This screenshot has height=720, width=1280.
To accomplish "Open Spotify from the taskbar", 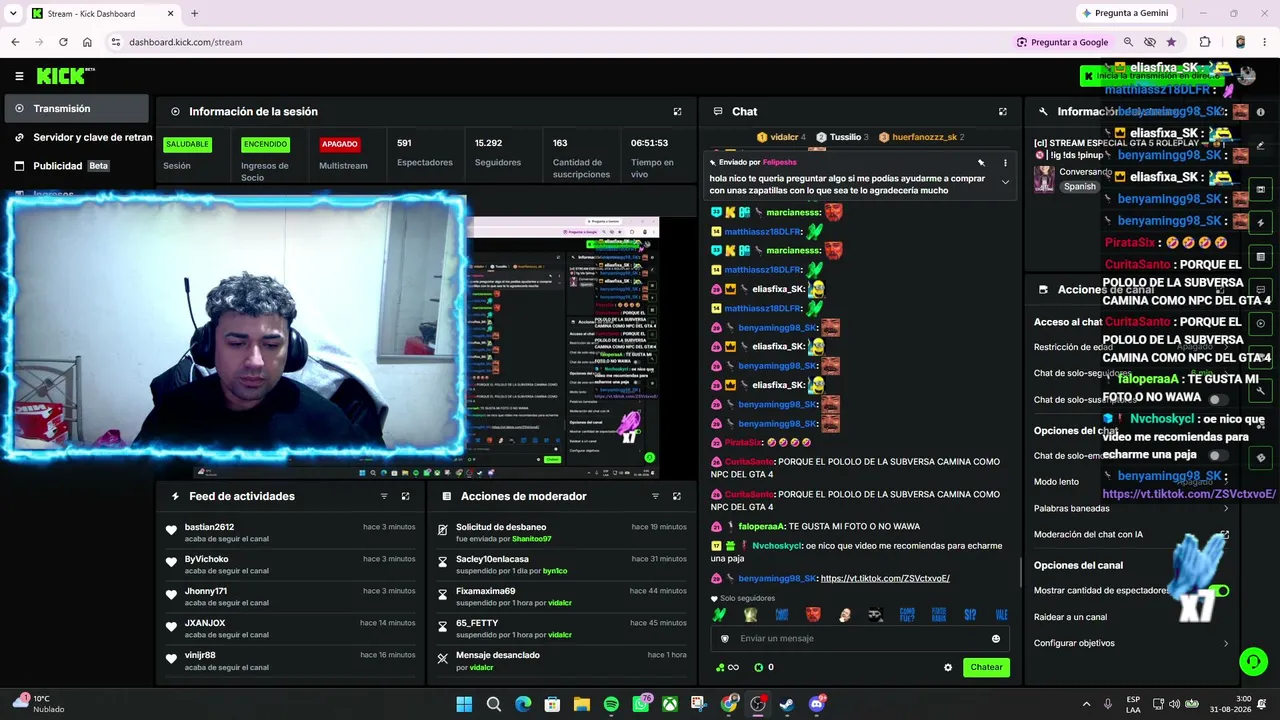I will tap(611, 704).
